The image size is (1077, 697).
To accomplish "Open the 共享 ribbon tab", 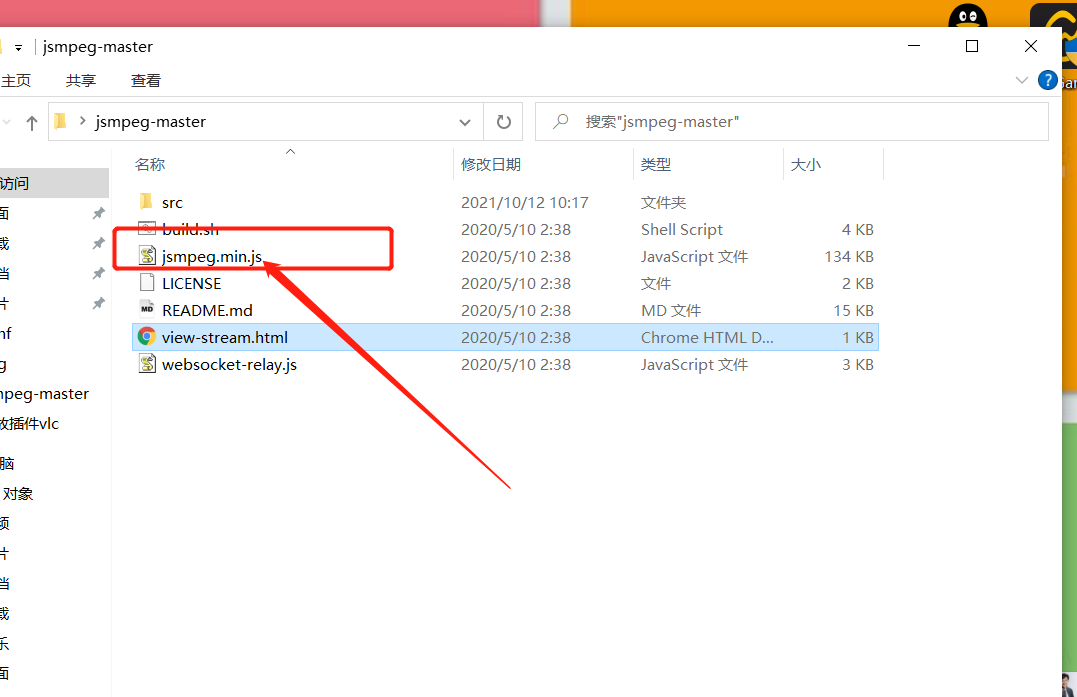I will pos(80,80).
